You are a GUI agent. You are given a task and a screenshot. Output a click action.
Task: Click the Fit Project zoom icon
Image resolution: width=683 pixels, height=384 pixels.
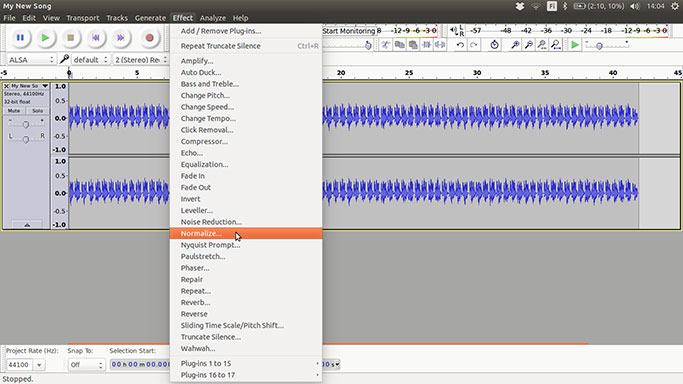[555, 45]
